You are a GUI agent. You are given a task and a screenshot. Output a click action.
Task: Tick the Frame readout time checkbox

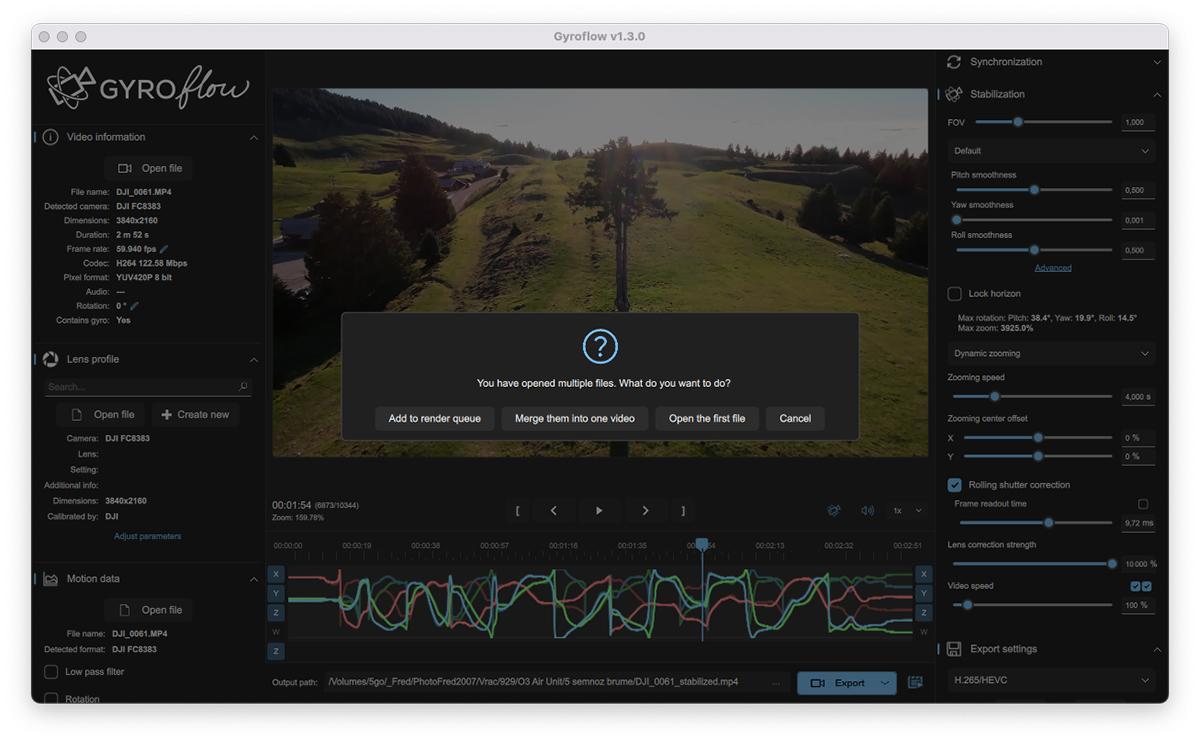coord(1143,504)
